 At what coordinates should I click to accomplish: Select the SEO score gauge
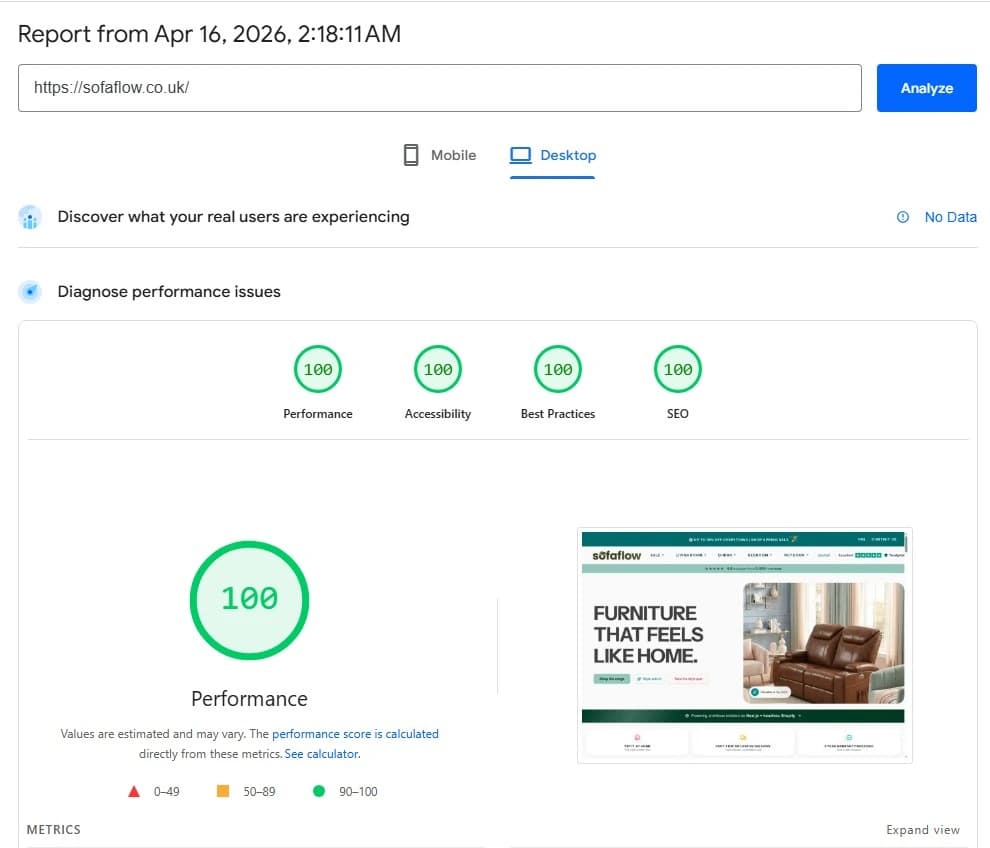tap(677, 368)
